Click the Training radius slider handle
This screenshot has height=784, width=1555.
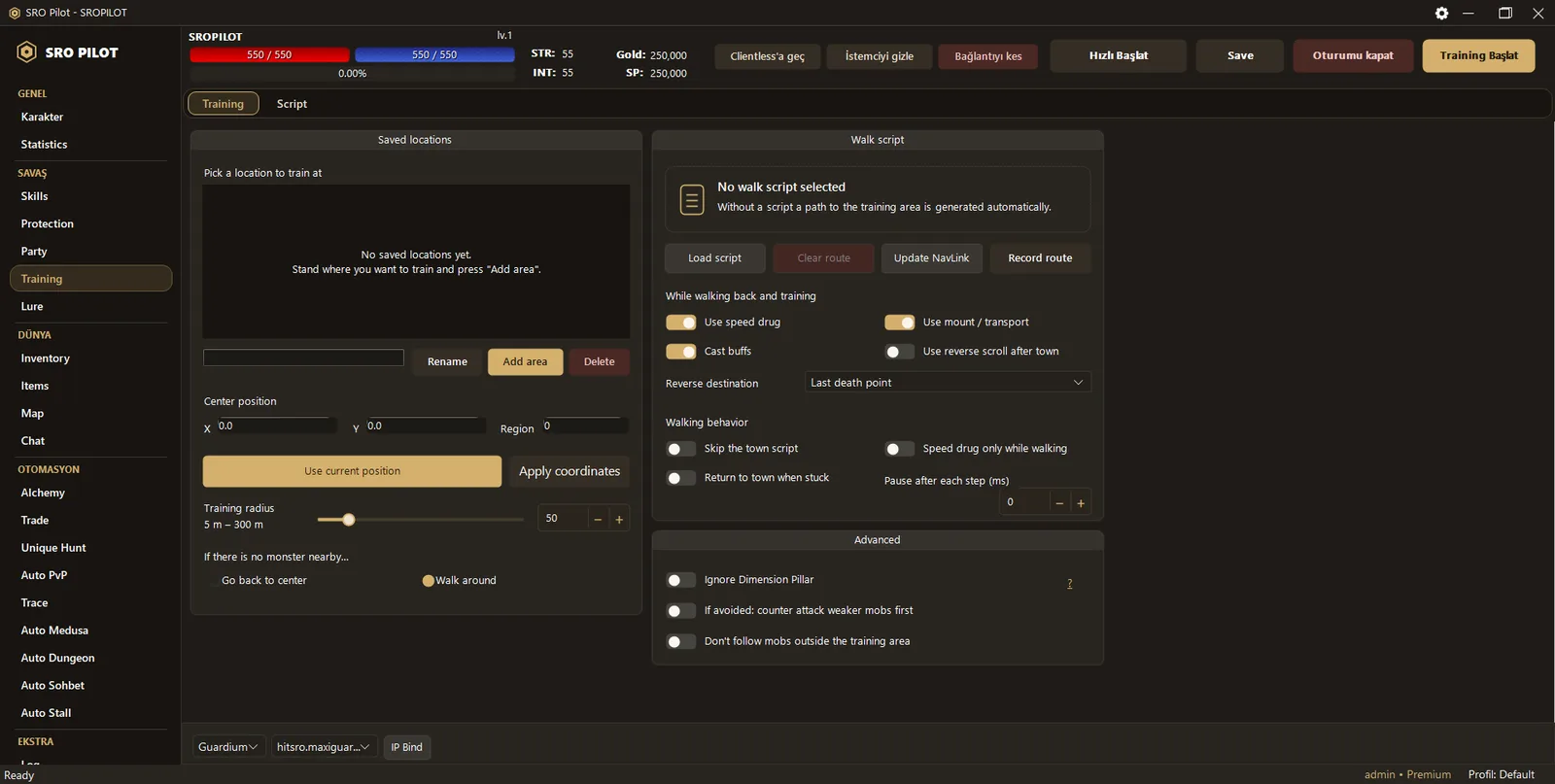[x=349, y=520]
